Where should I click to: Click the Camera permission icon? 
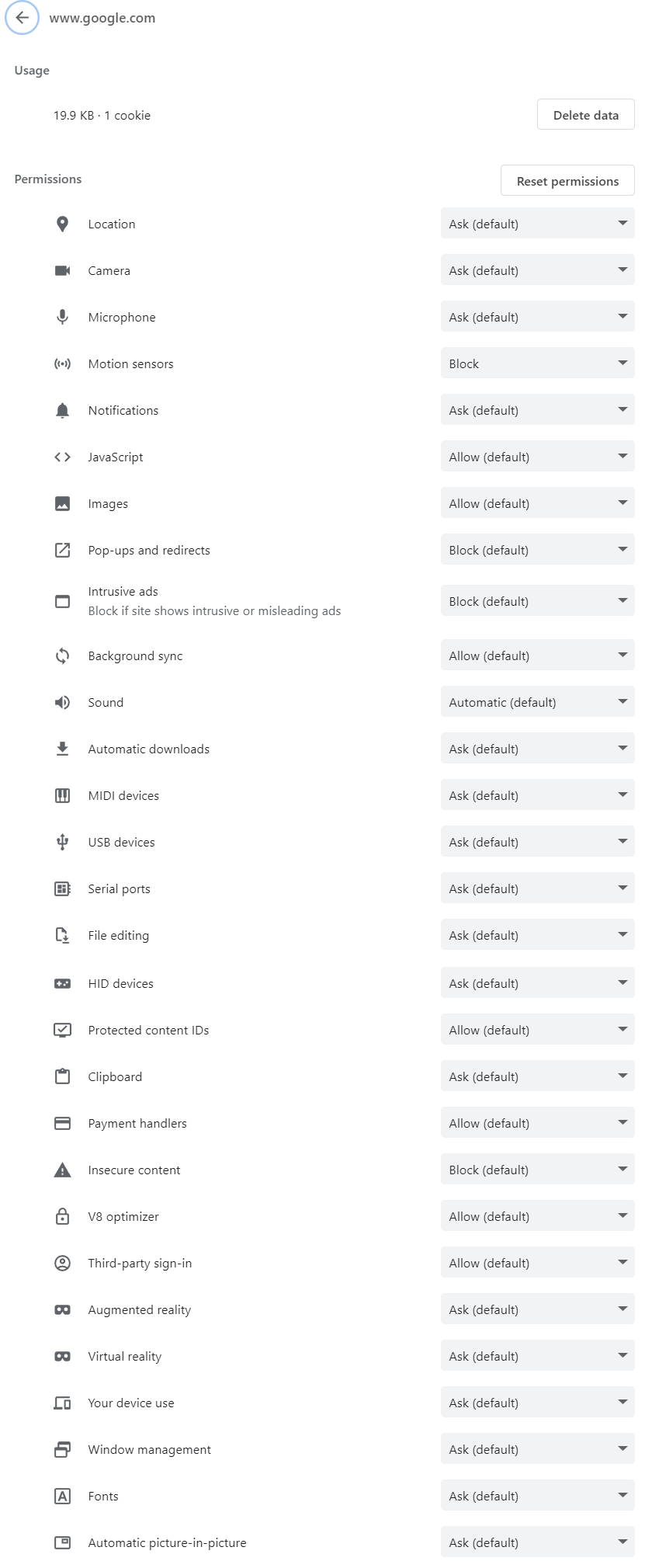point(63,270)
